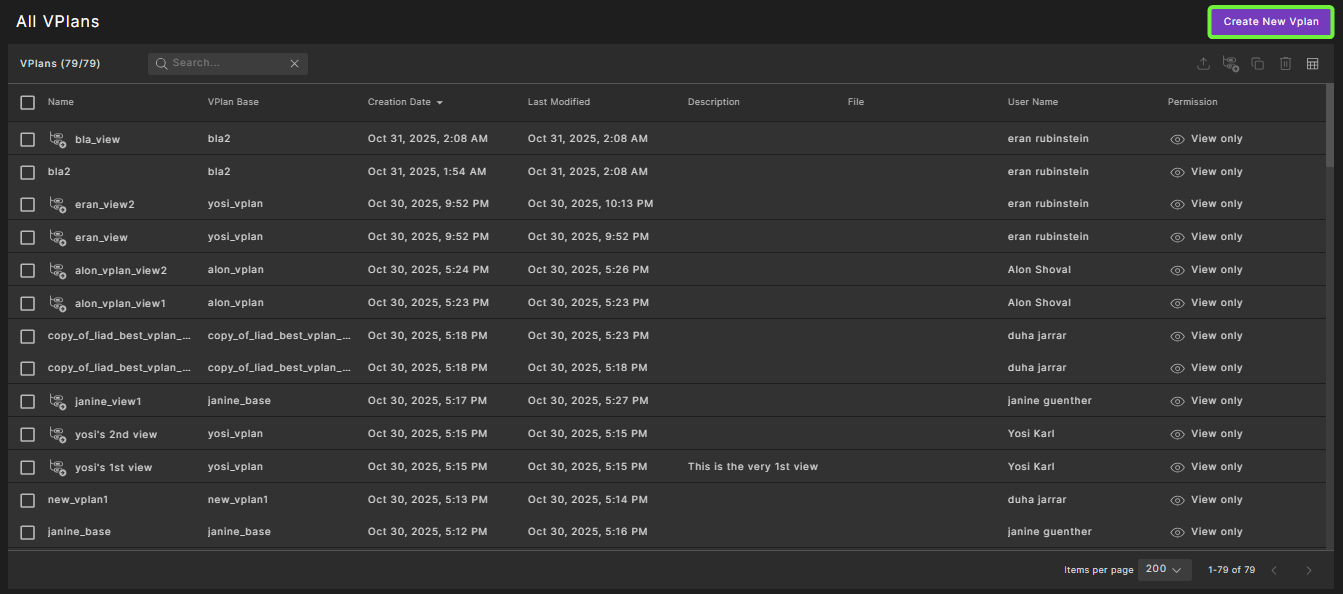
Task: Click the create view icon in the toolbar
Action: pos(1230,64)
